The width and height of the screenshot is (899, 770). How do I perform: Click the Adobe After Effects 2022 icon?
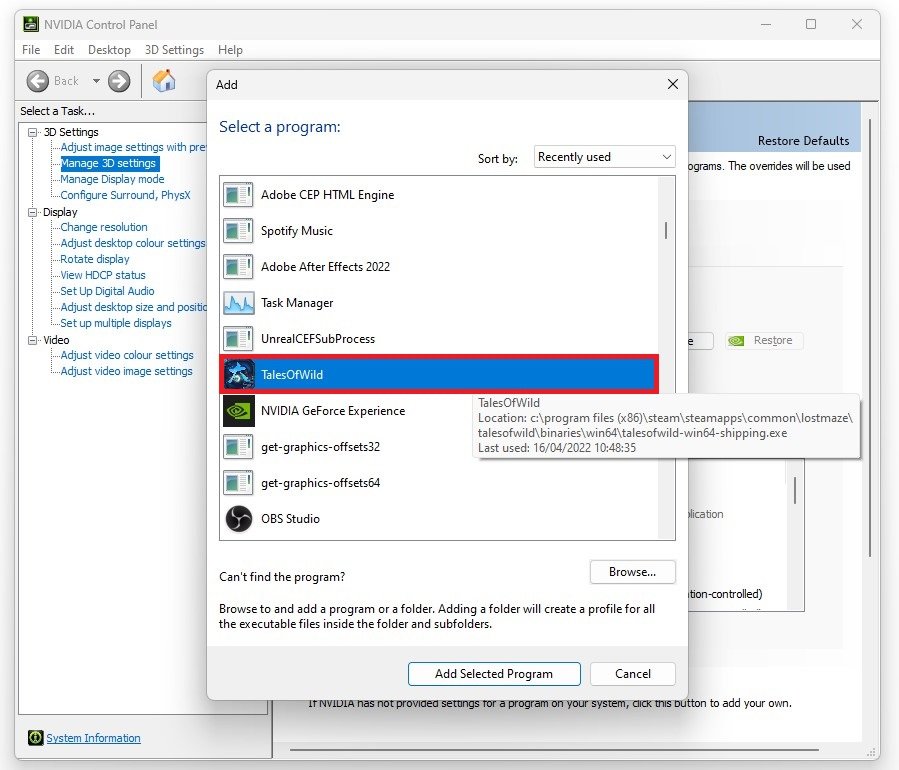(x=238, y=267)
